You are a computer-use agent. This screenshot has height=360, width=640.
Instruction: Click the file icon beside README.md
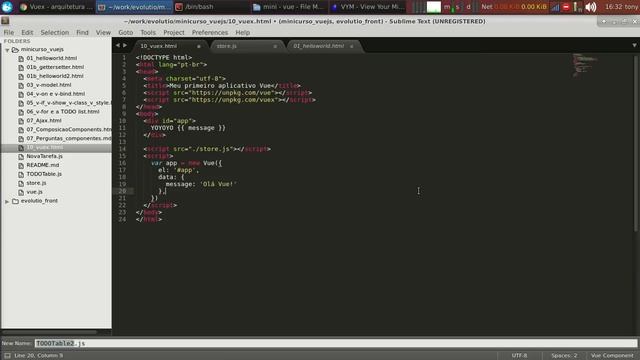pyautogui.click(x=21, y=165)
